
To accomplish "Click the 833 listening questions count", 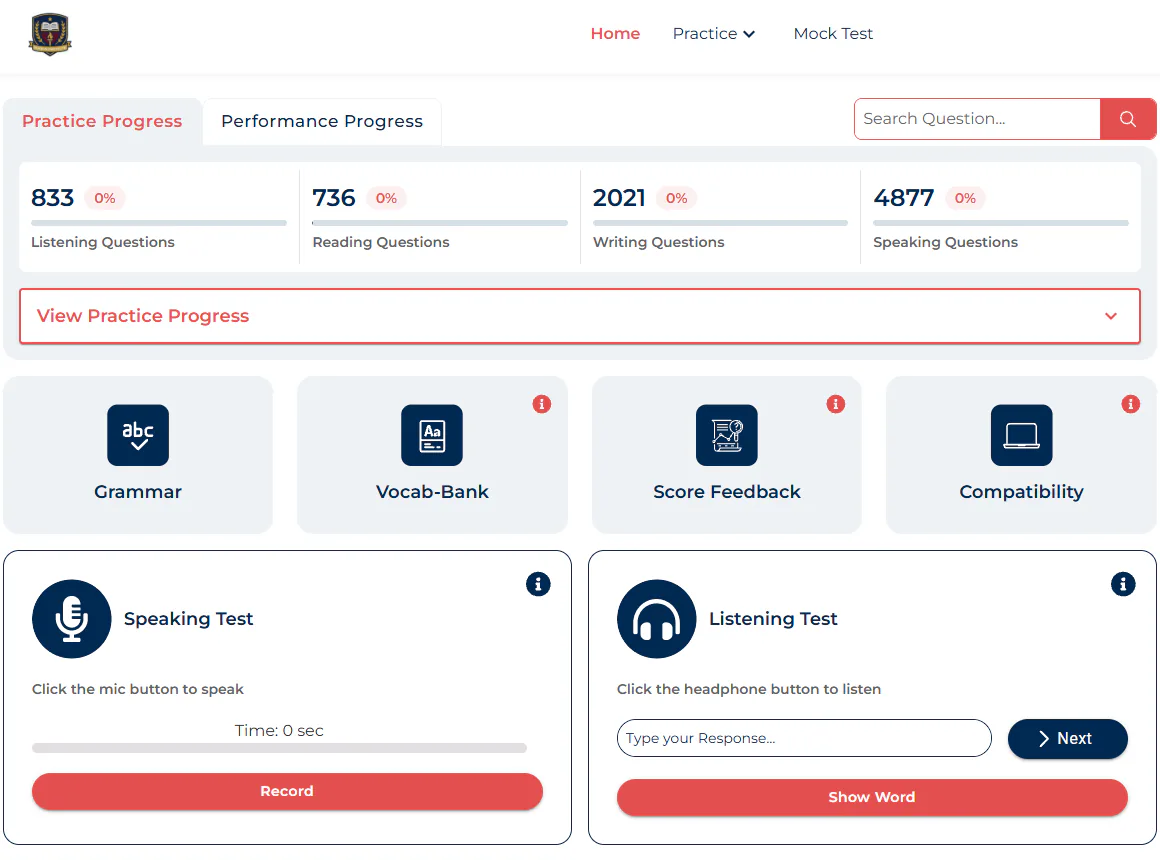I will coord(53,198).
